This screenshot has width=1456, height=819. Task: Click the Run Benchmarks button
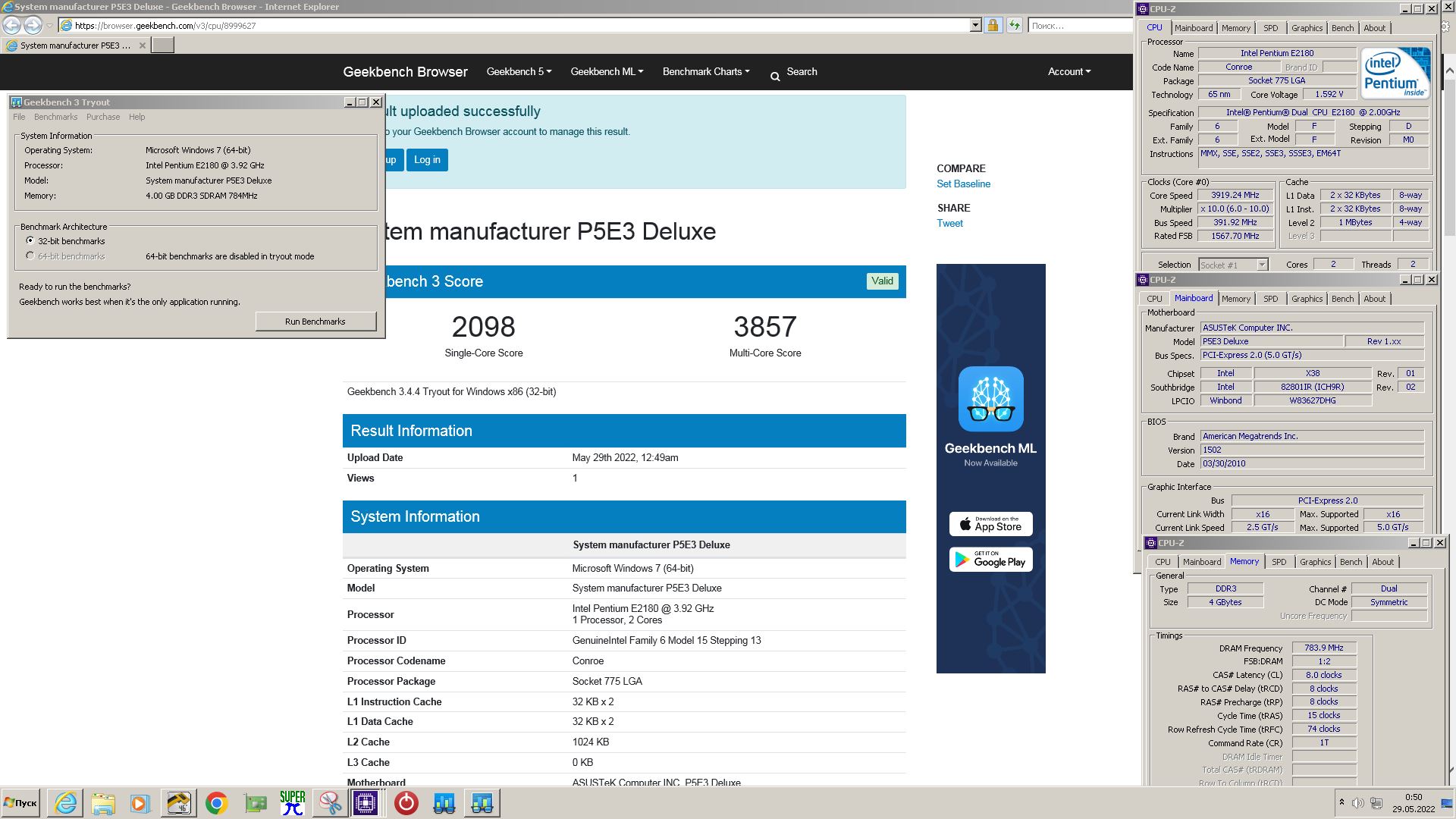315,322
